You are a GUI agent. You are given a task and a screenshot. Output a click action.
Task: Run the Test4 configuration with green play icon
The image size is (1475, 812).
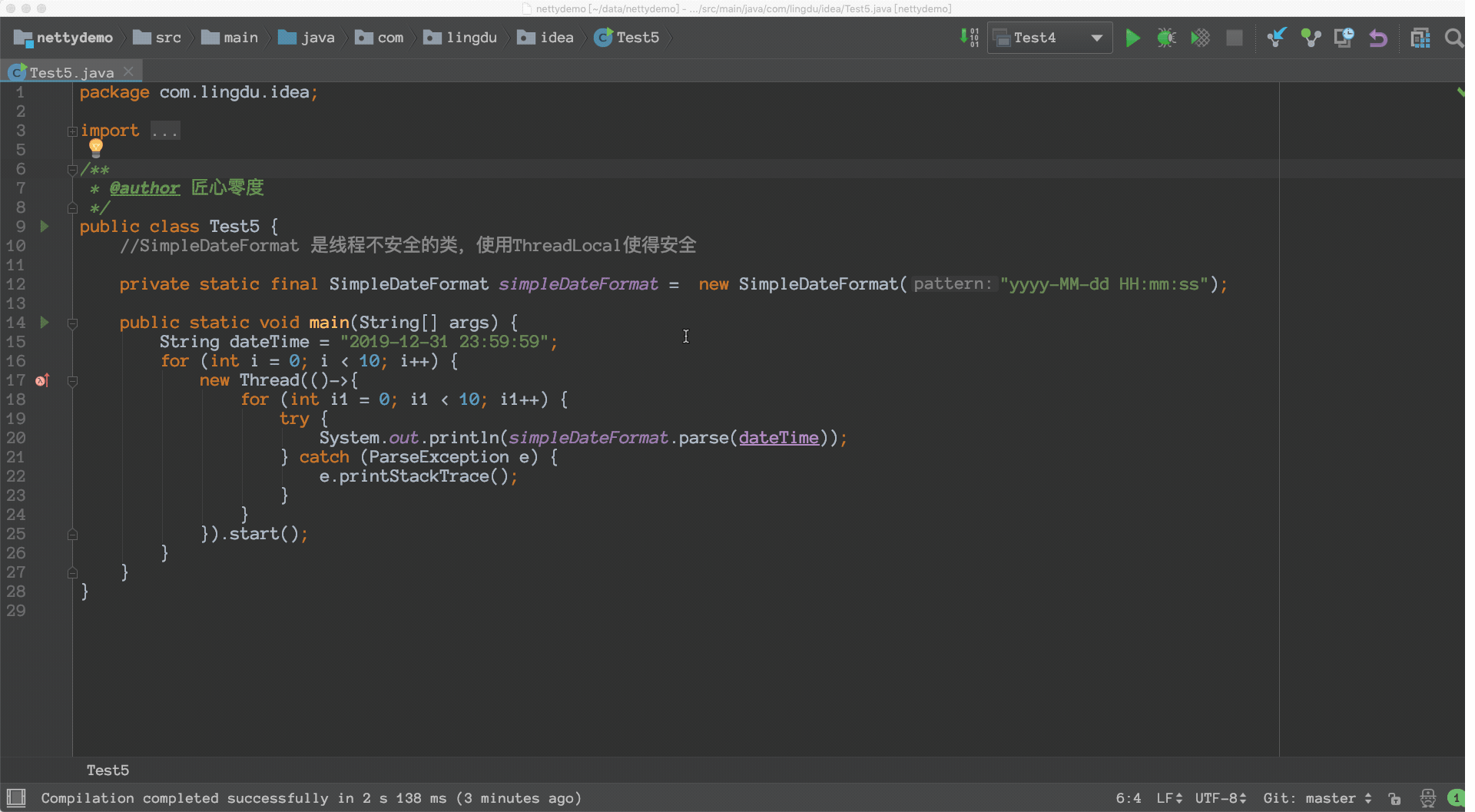pos(1132,37)
